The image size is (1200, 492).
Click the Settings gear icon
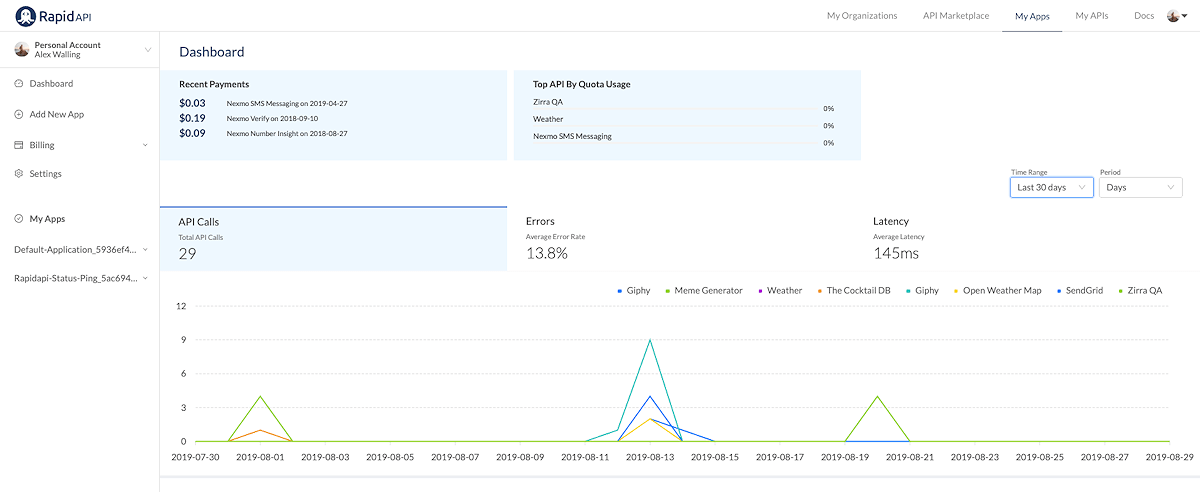19,174
